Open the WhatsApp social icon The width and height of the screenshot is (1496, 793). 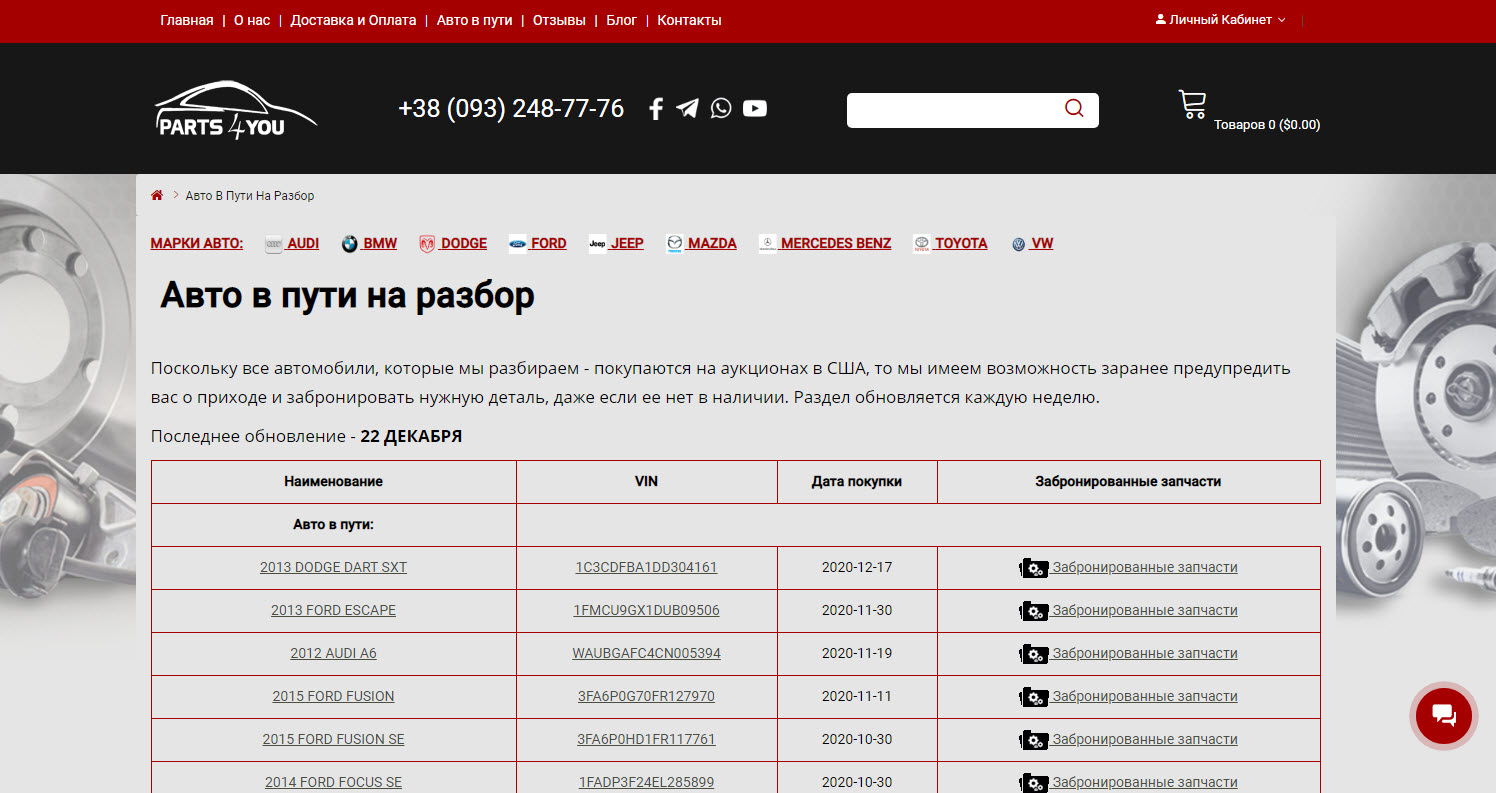[x=721, y=108]
